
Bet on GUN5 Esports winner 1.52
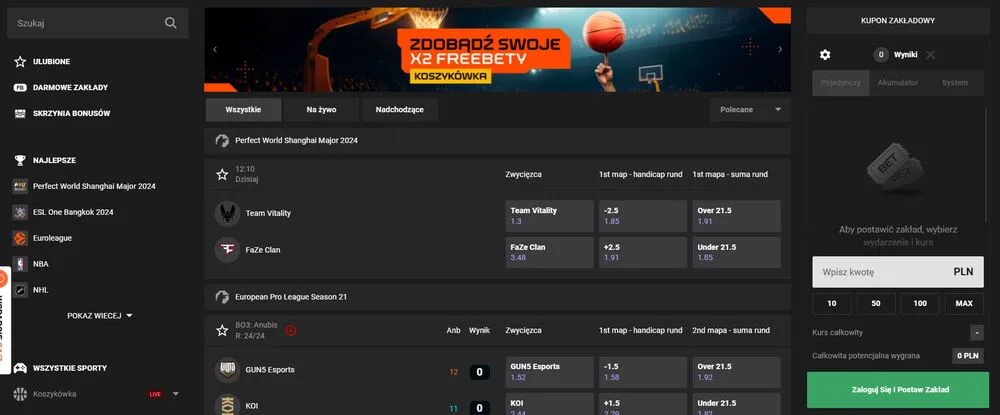(549, 372)
